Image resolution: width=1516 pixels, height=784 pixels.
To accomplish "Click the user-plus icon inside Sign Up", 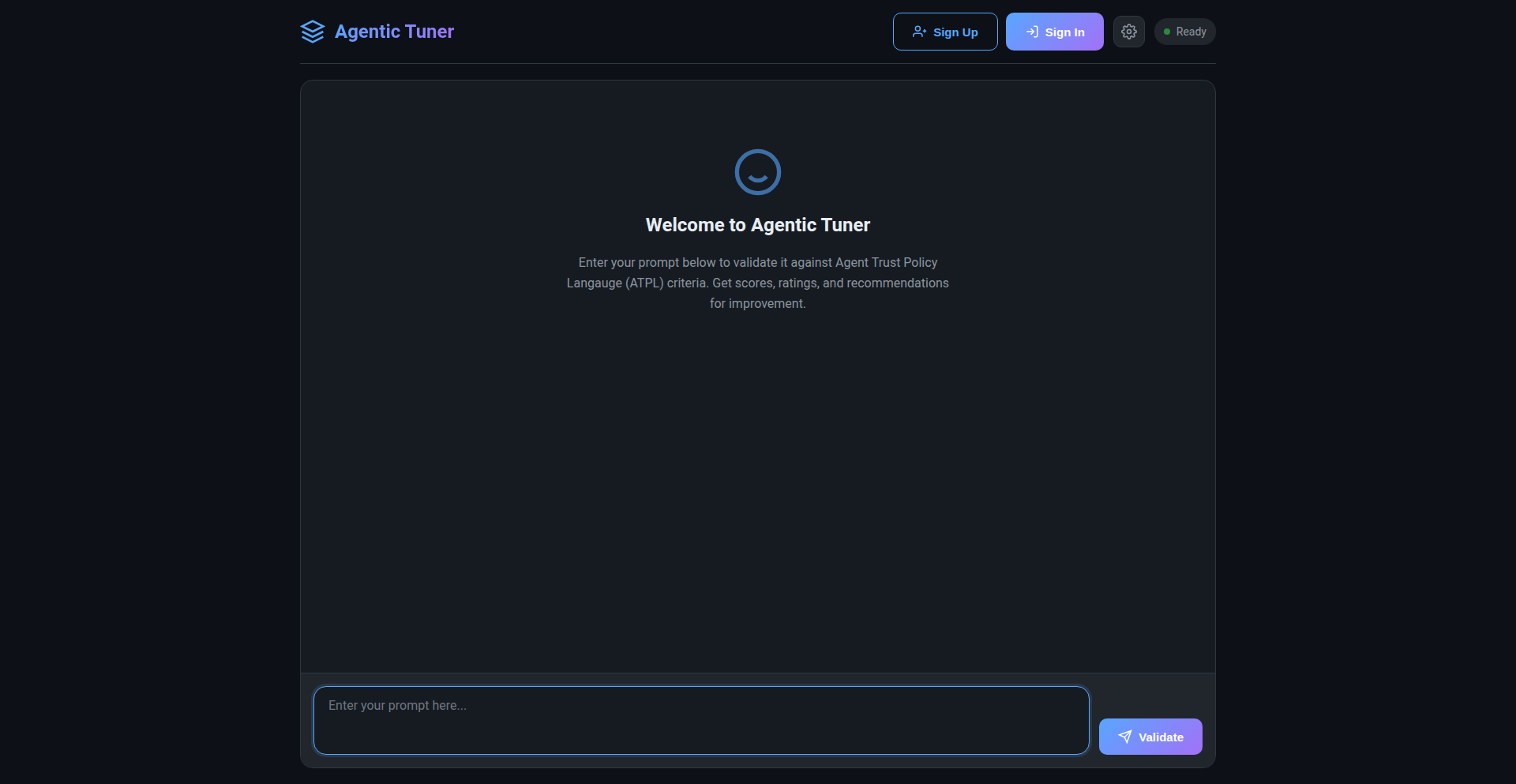I will tap(919, 32).
